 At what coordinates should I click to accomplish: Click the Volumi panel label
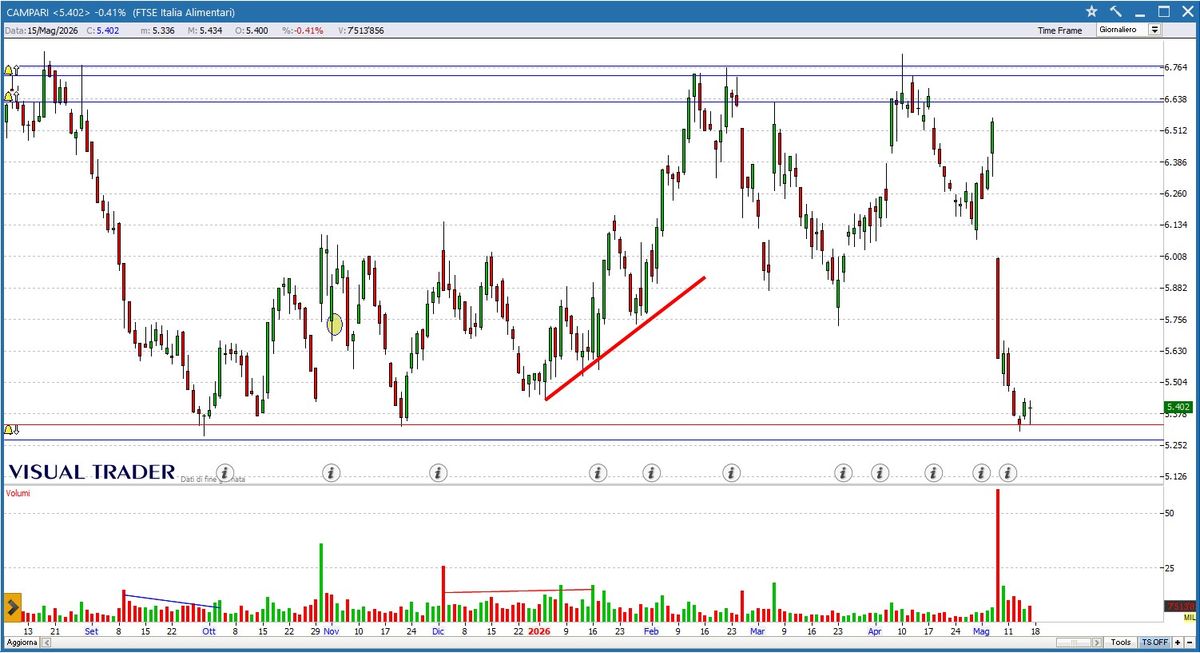click(x=18, y=493)
